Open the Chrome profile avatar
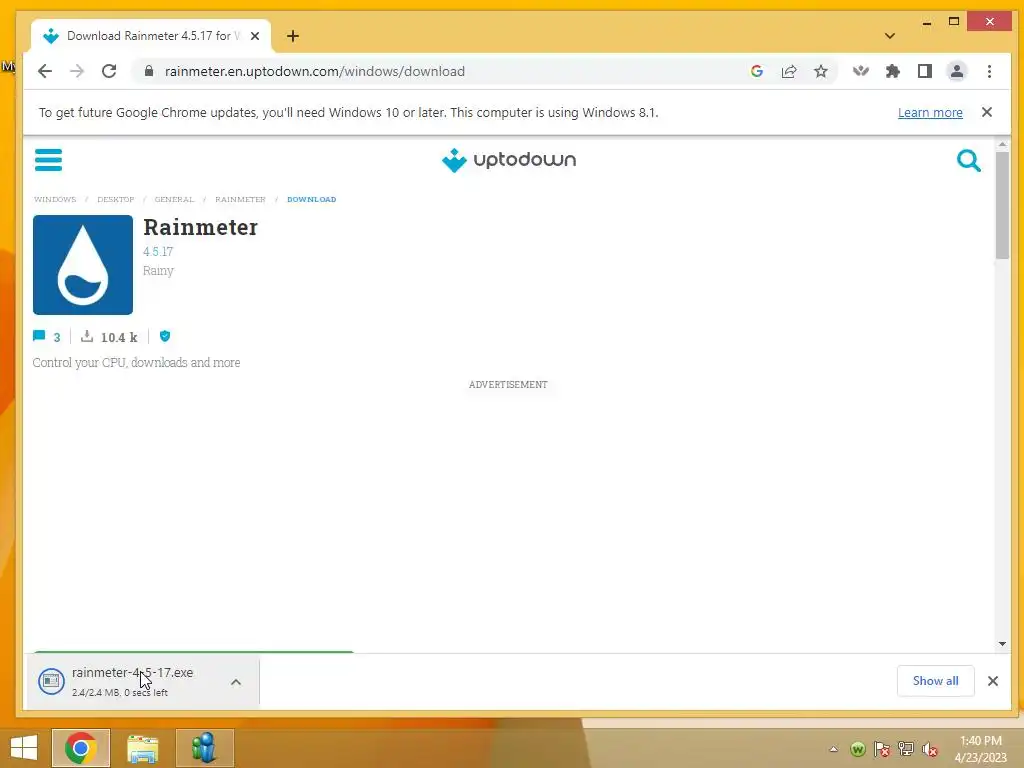Screen dimensions: 1024x768 point(957,71)
